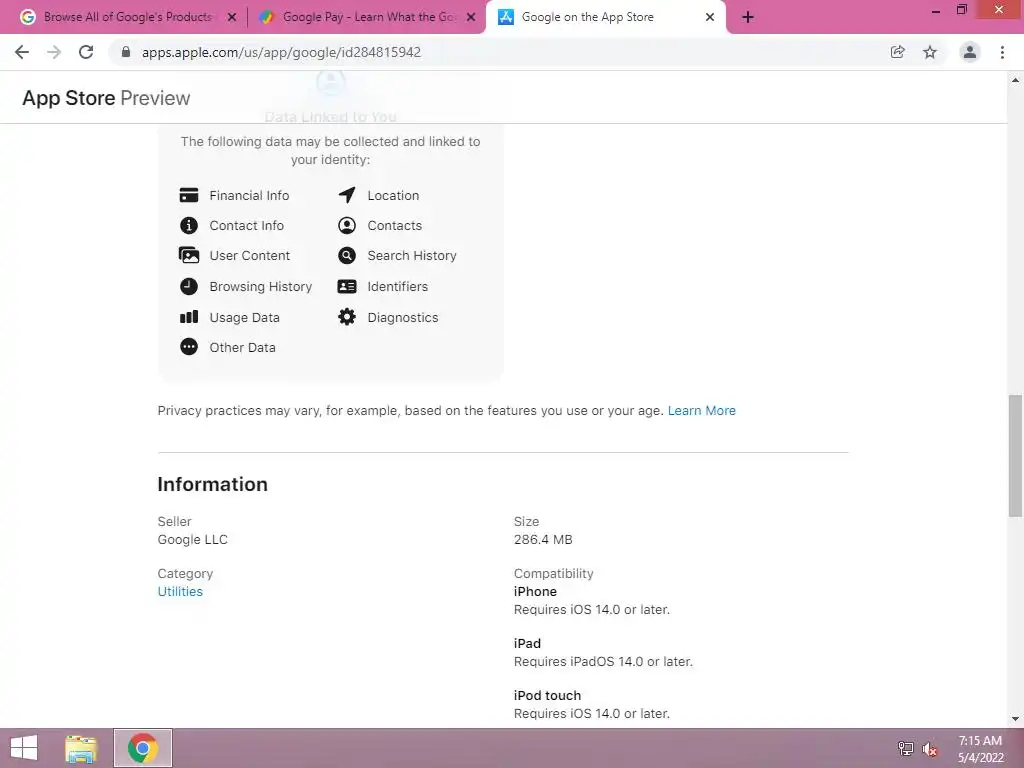The image size is (1024, 768).
Task: Click the network tray icon
Action: 906,749
